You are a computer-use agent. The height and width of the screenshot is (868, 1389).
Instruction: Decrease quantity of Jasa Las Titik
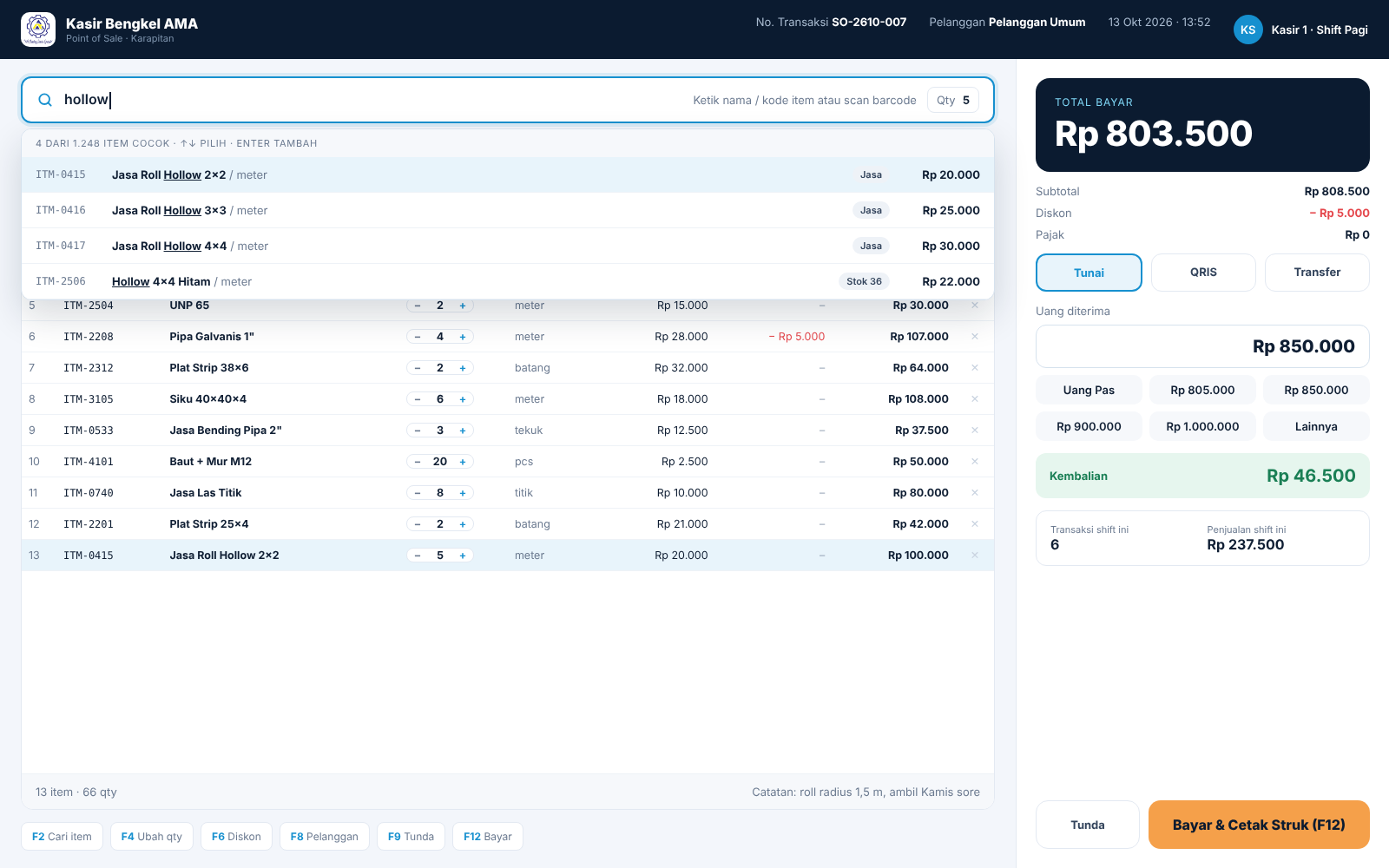[x=418, y=493]
